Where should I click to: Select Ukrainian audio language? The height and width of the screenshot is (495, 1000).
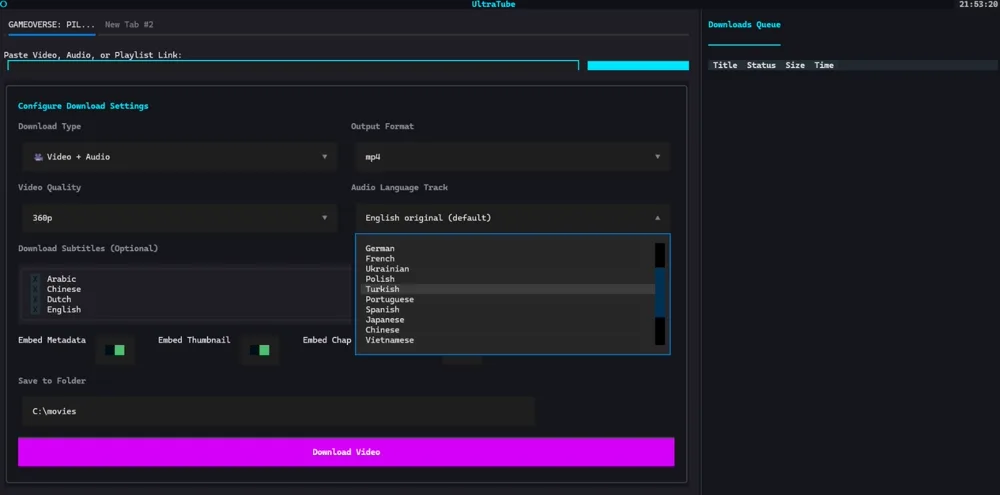pos(508,269)
